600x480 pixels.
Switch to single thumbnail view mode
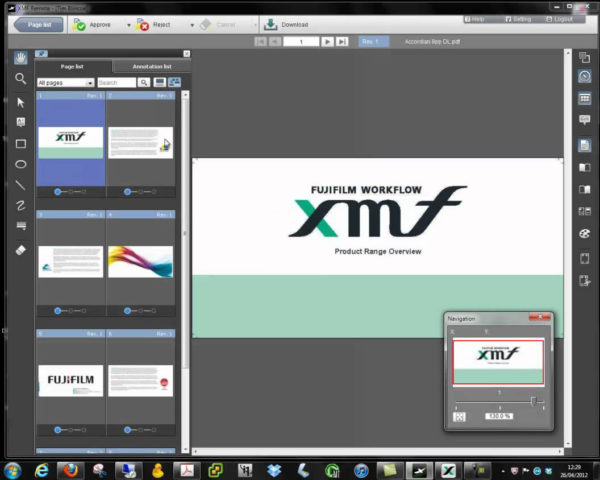pos(160,82)
